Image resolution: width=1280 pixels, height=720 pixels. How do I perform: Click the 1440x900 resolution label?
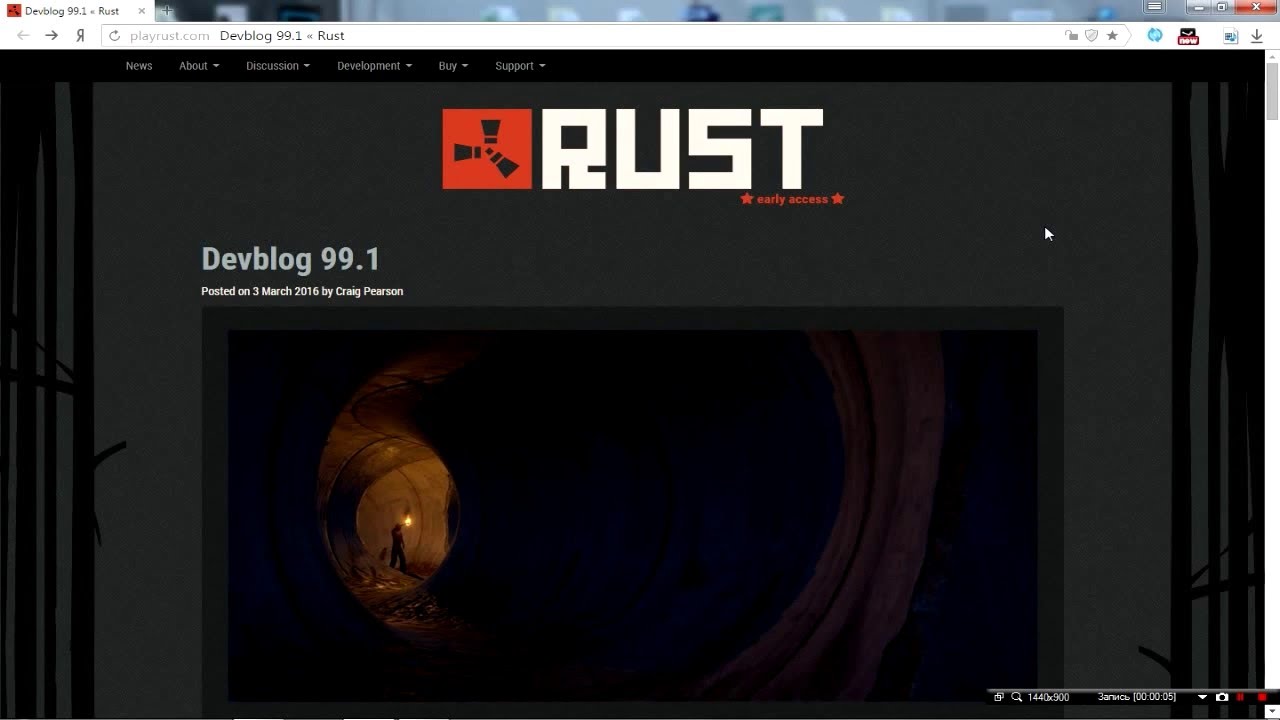point(1048,697)
